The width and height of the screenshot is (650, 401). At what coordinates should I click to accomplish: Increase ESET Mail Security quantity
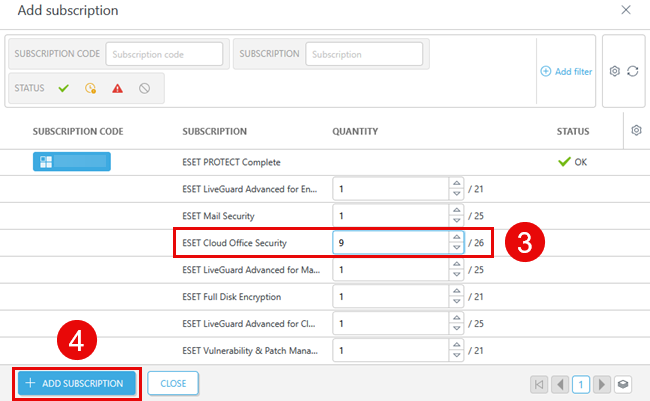(456, 210)
